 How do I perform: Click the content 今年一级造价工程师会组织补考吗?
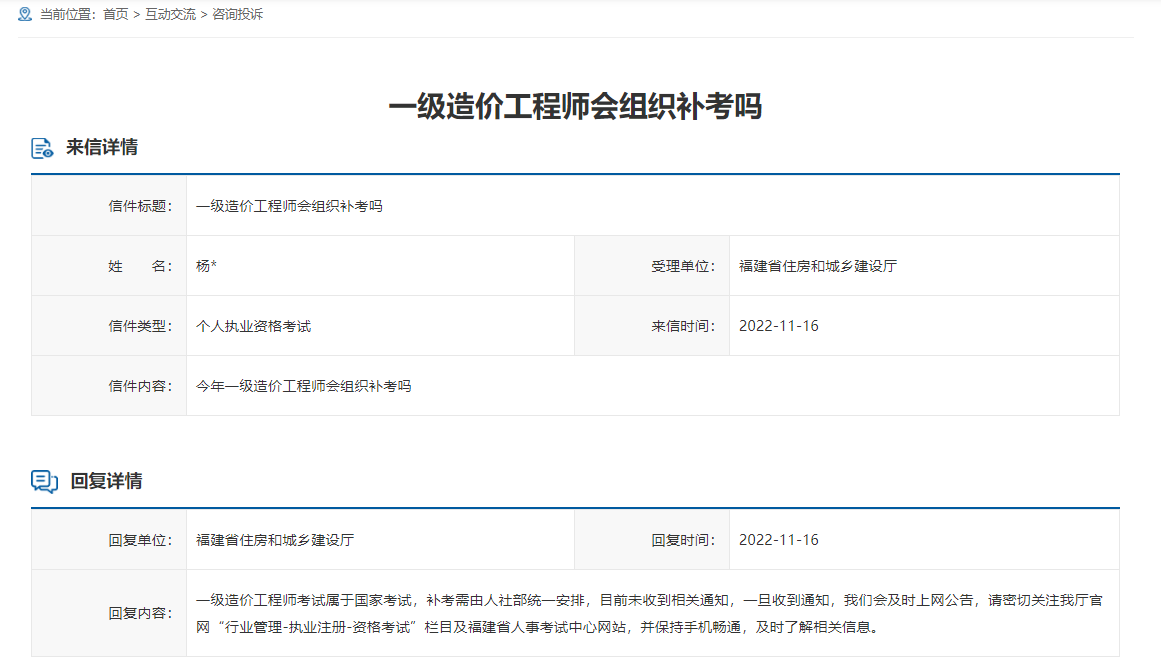coord(304,386)
